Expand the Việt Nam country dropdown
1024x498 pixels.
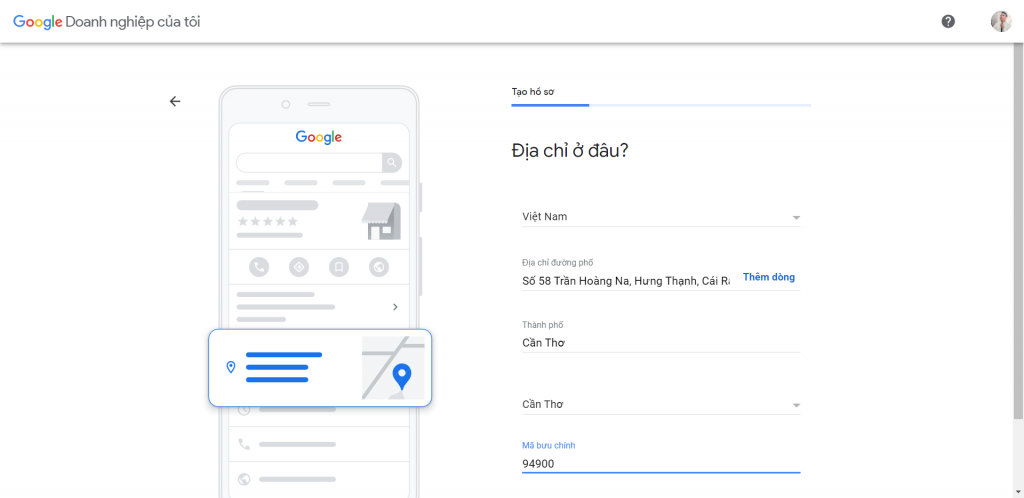point(795,217)
